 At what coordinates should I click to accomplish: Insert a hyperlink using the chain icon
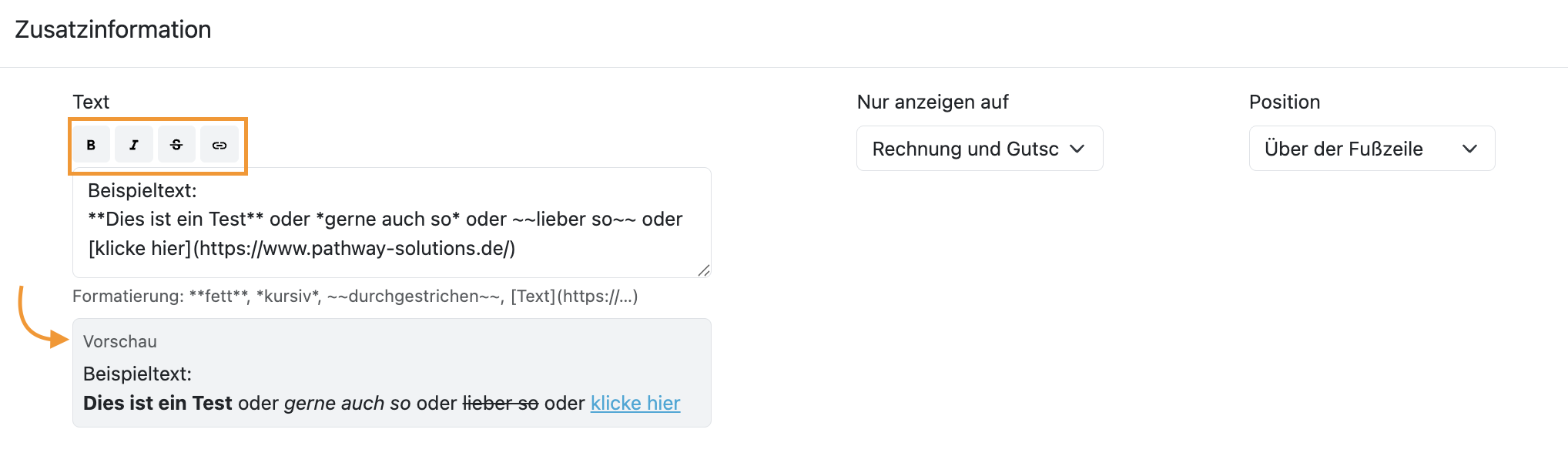point(219,145)
